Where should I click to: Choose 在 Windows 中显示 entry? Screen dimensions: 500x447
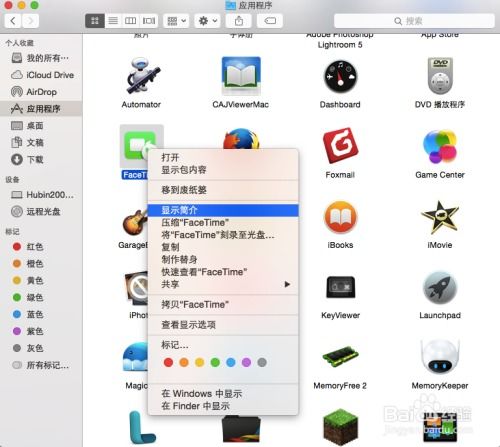pos(223,393)
